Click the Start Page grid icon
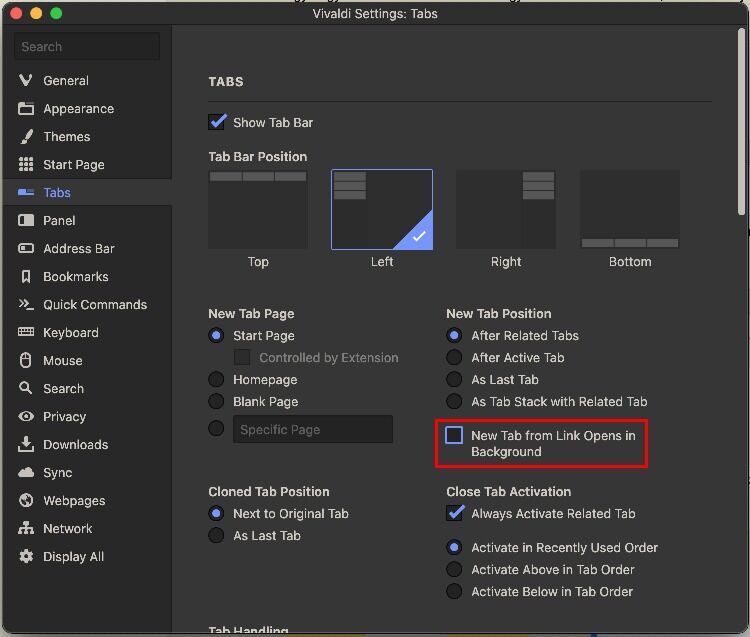The image size is (750, 637). (26, 165)
